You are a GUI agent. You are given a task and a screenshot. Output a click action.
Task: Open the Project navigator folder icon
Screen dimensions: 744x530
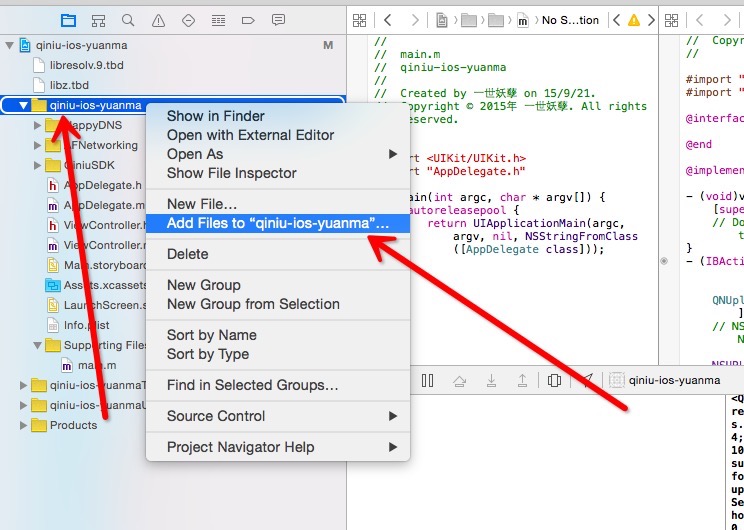point(68,20)
